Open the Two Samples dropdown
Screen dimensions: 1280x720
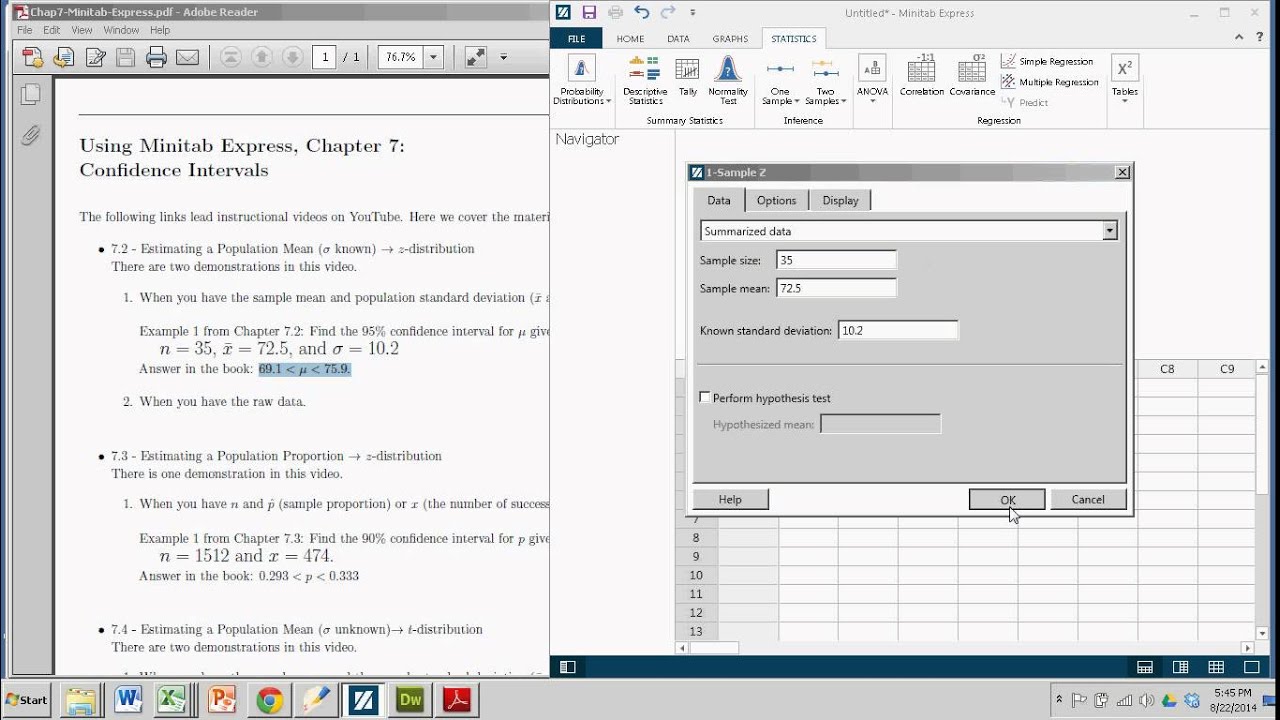[825, 80]
